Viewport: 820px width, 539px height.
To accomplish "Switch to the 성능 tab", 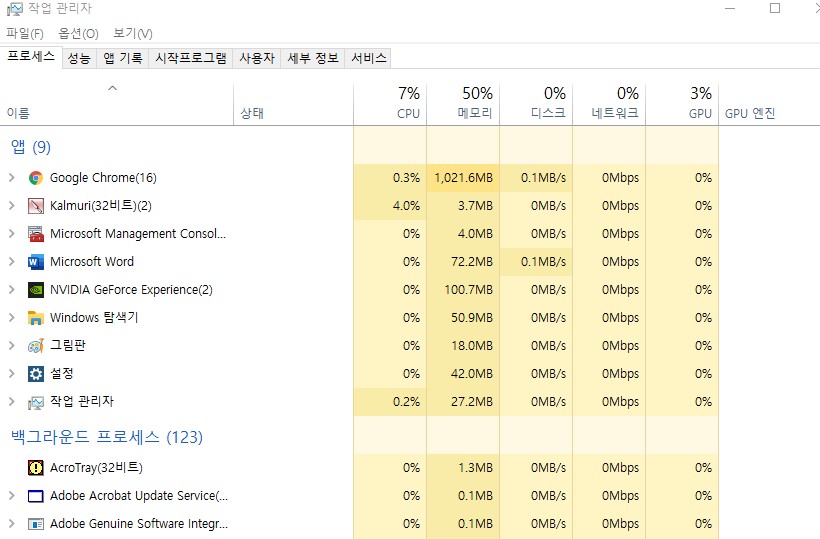I will pos(79,58).
